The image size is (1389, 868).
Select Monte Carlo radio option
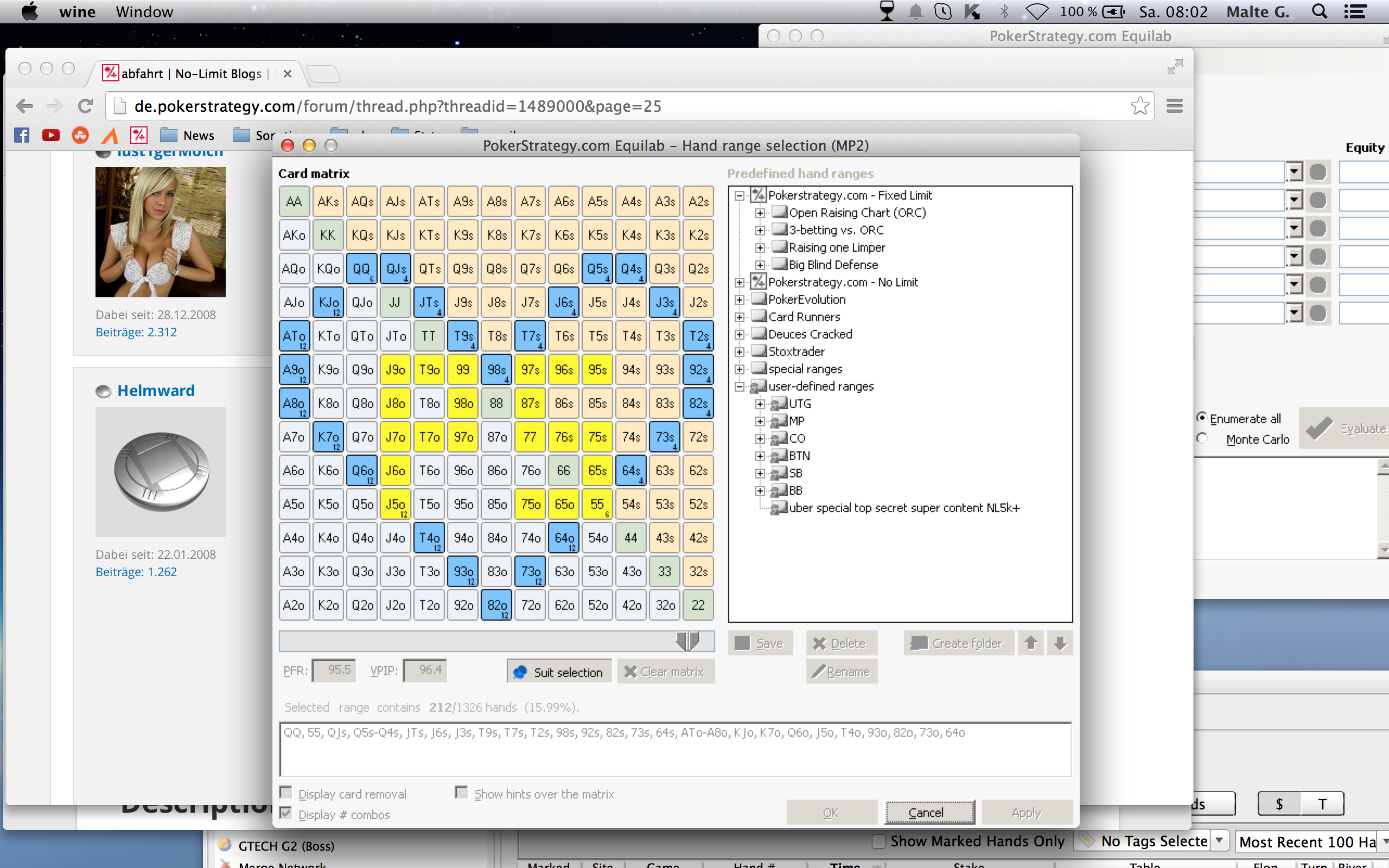click(1201, 438)
